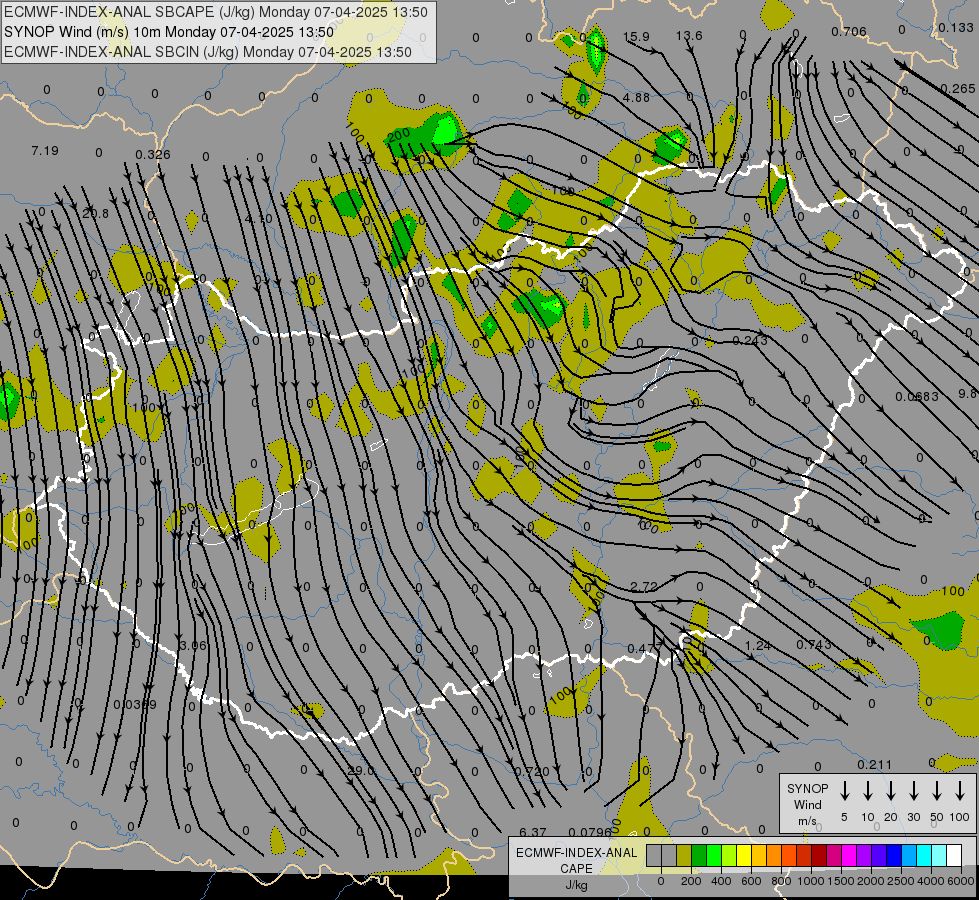Click the 20 m/s wind arrow in legend
The height and width of the screenshot is (900, 979).
point(890,791)
